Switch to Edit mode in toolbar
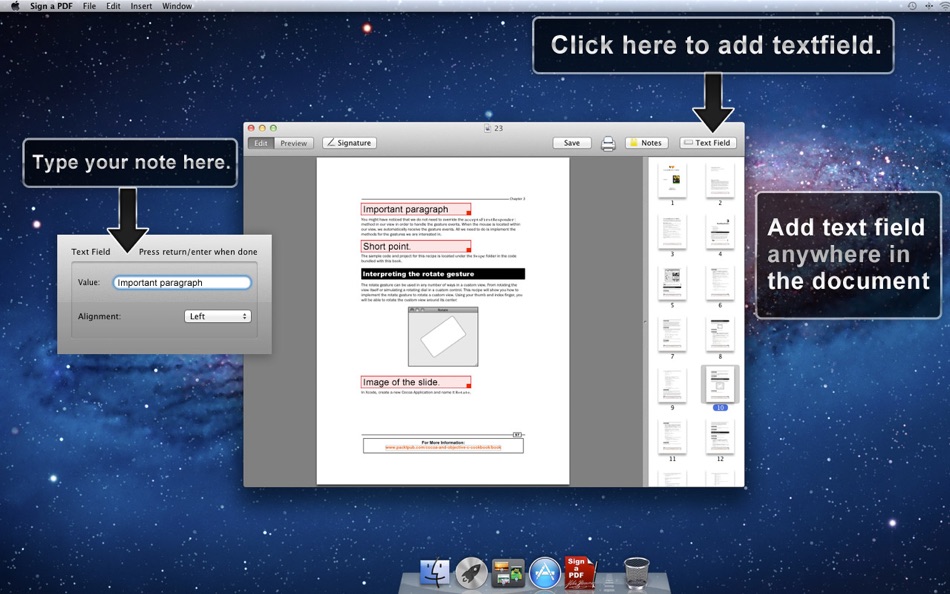 pyautogui.click(x=261, y=143)
